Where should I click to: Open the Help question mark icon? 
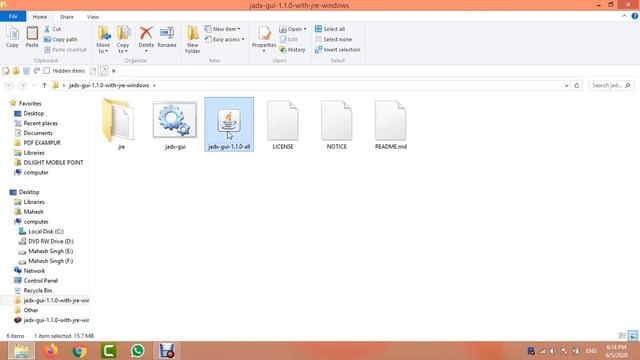pos(635,16)
